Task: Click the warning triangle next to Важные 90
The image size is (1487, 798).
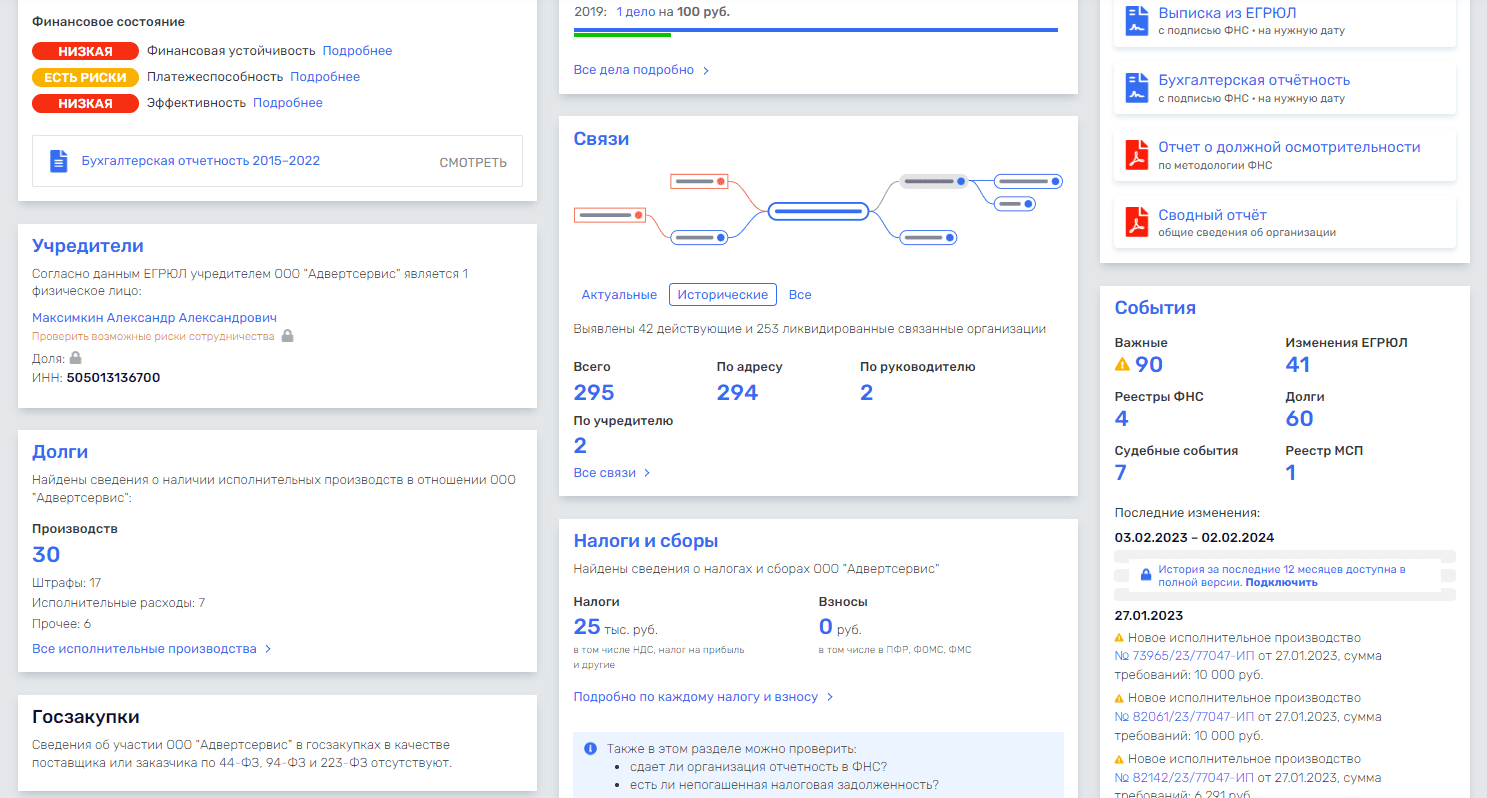Action: click(1123, 365)
